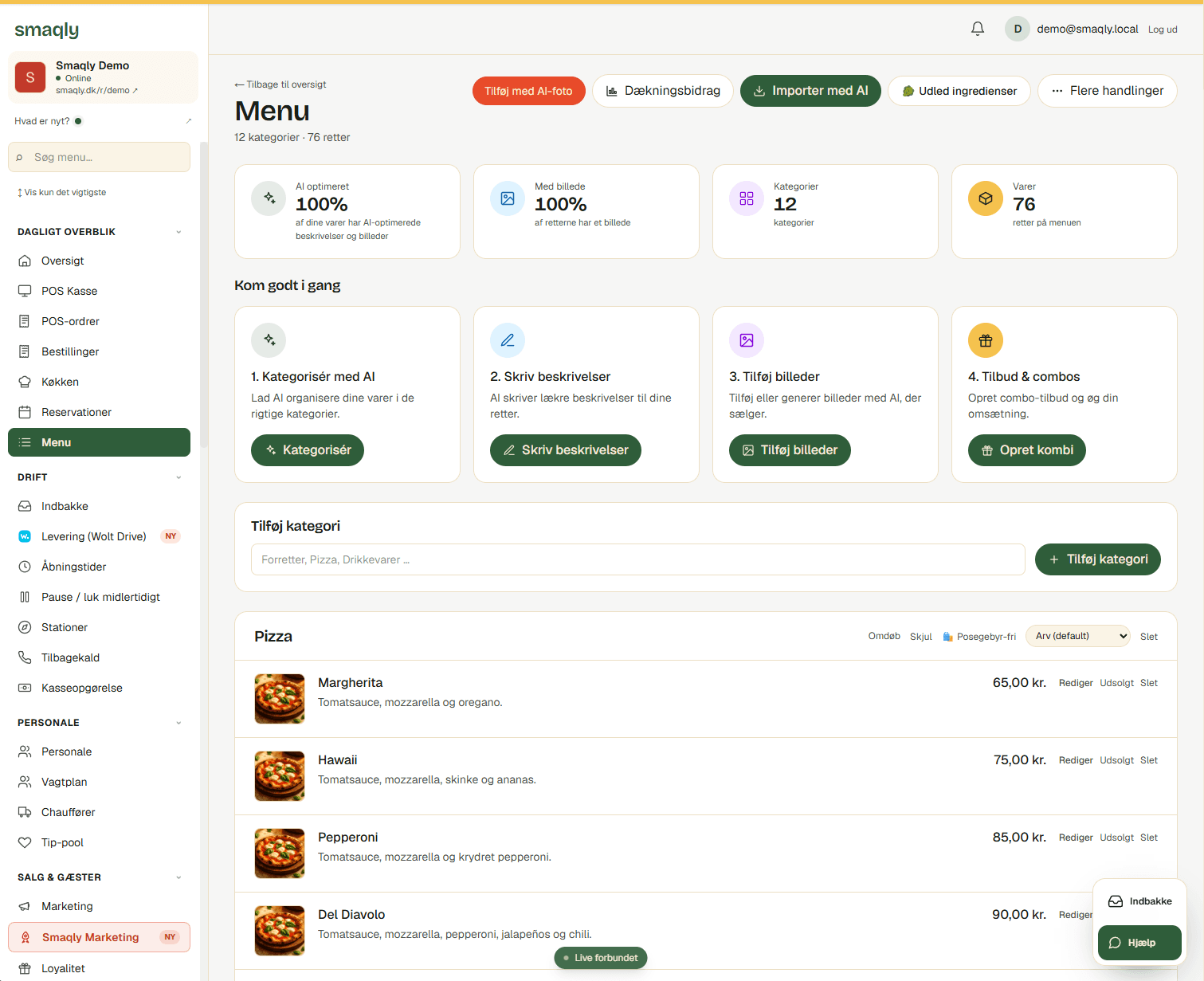
Task: Open POS Kasse in the sidebar
Action: point(99,291)
